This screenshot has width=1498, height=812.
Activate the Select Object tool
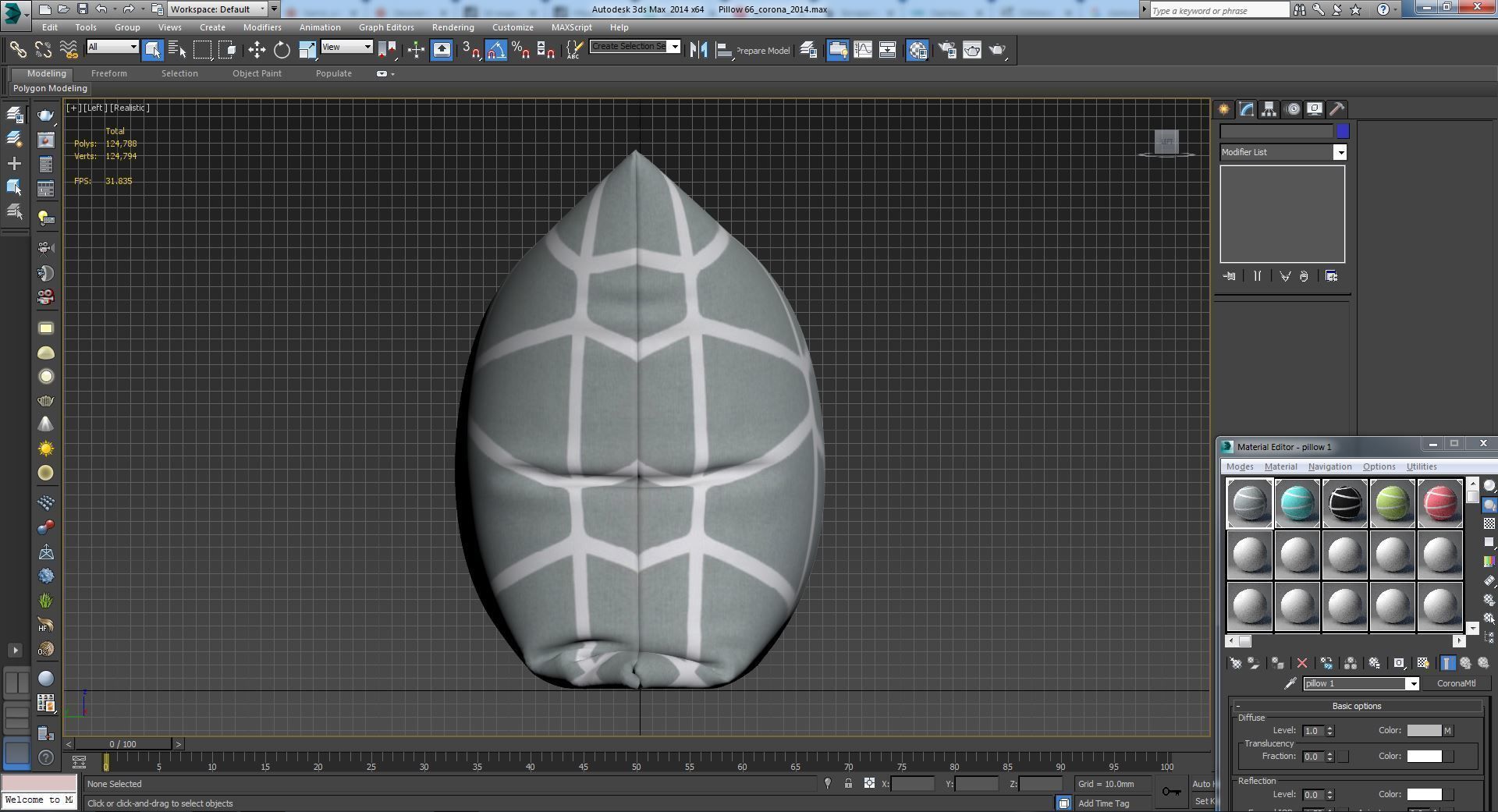152,50
